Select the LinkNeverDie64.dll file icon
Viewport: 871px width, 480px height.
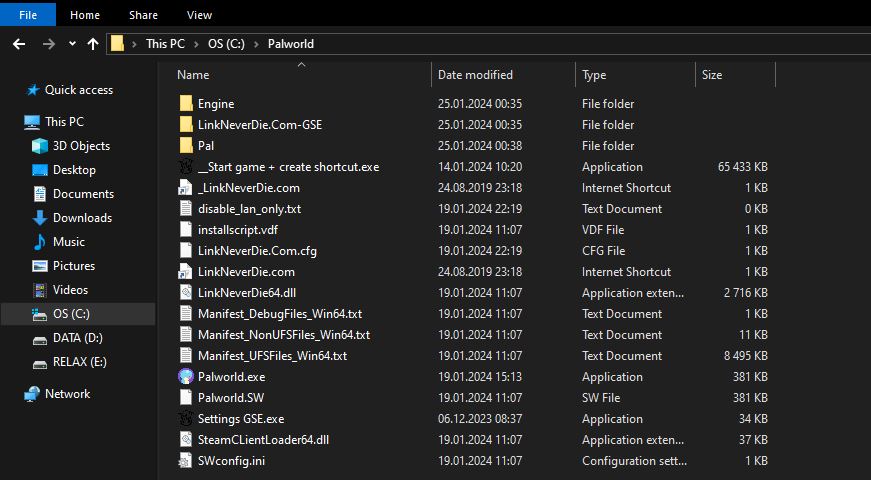click(185, 293)
